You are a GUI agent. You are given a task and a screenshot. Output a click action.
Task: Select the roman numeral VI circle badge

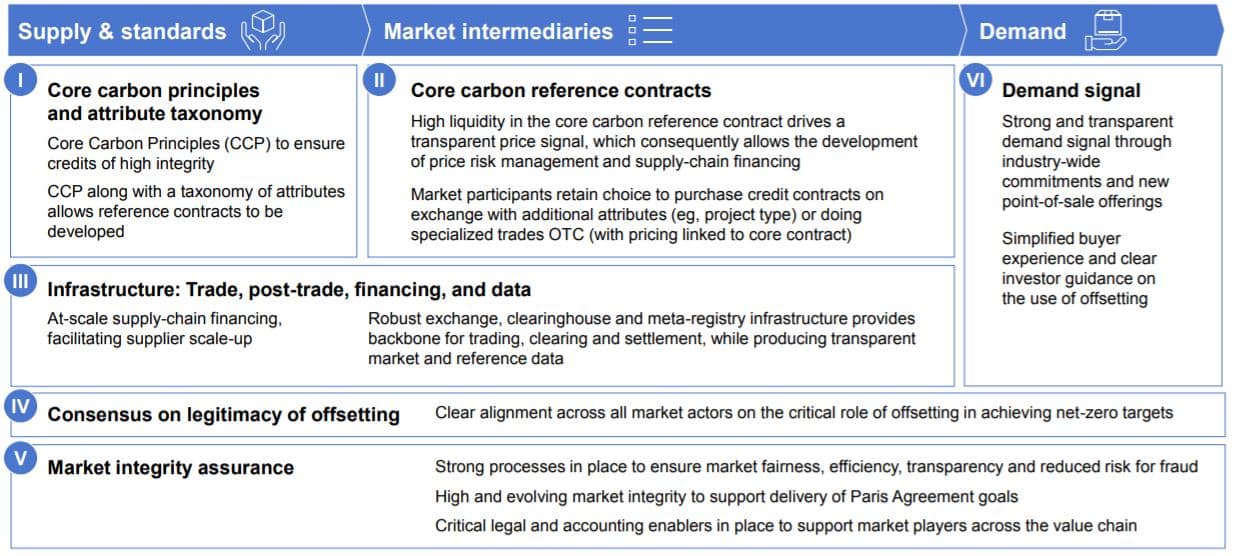pos(977,80)
